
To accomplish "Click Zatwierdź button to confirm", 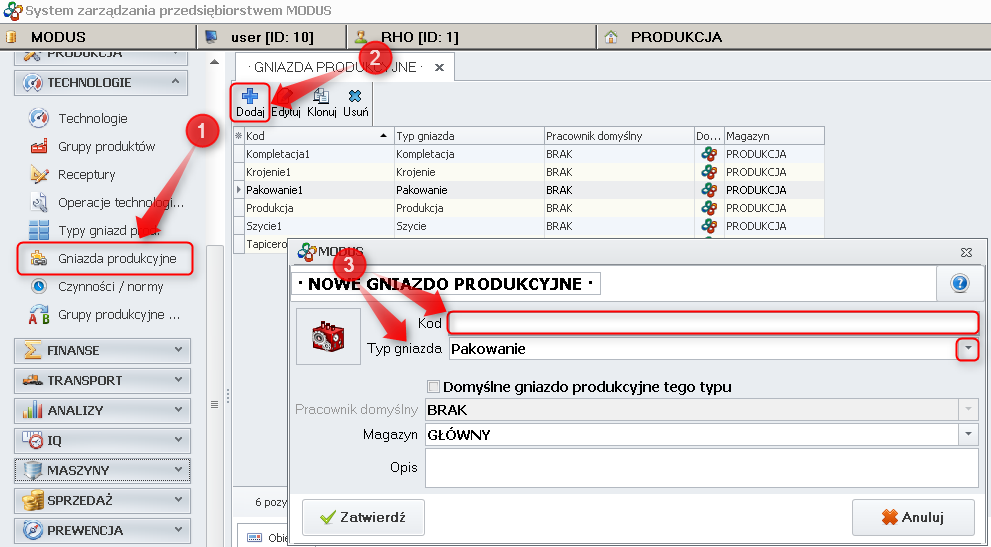I will pos(363,517).
